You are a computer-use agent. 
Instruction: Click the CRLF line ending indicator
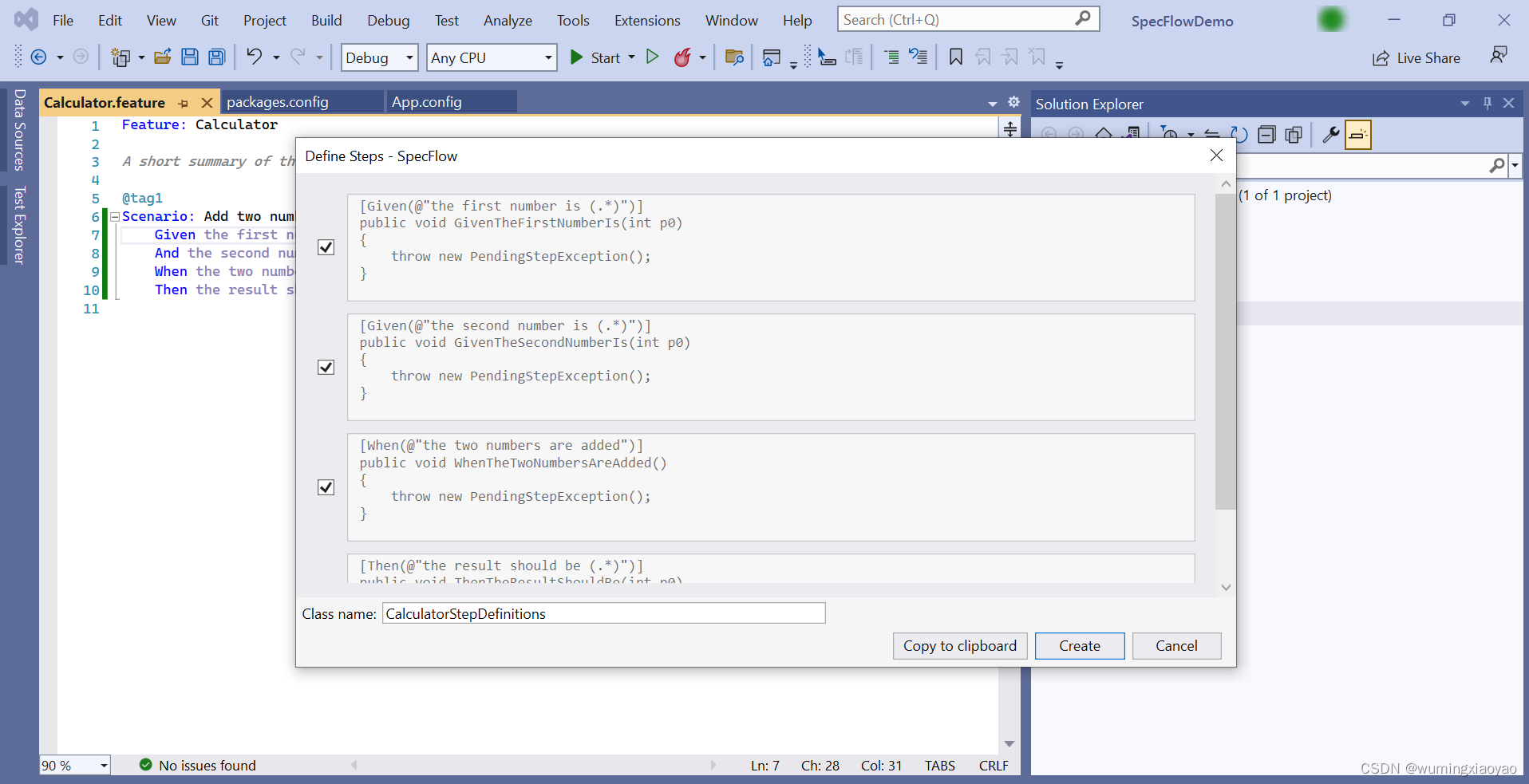pos(994,766)
